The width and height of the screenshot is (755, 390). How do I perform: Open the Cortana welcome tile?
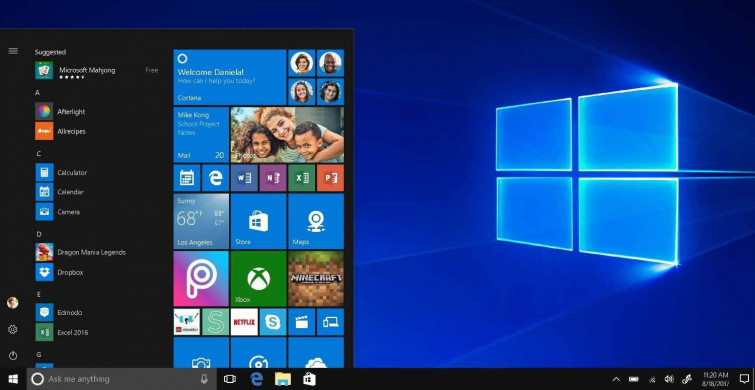tap(230, 77)
